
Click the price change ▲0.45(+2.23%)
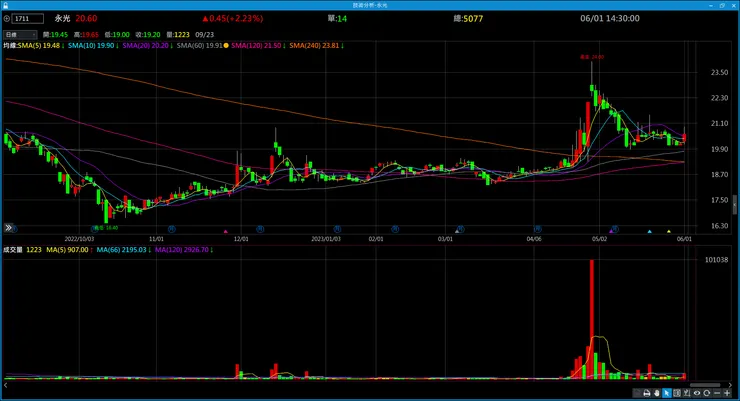coord(233,18)
